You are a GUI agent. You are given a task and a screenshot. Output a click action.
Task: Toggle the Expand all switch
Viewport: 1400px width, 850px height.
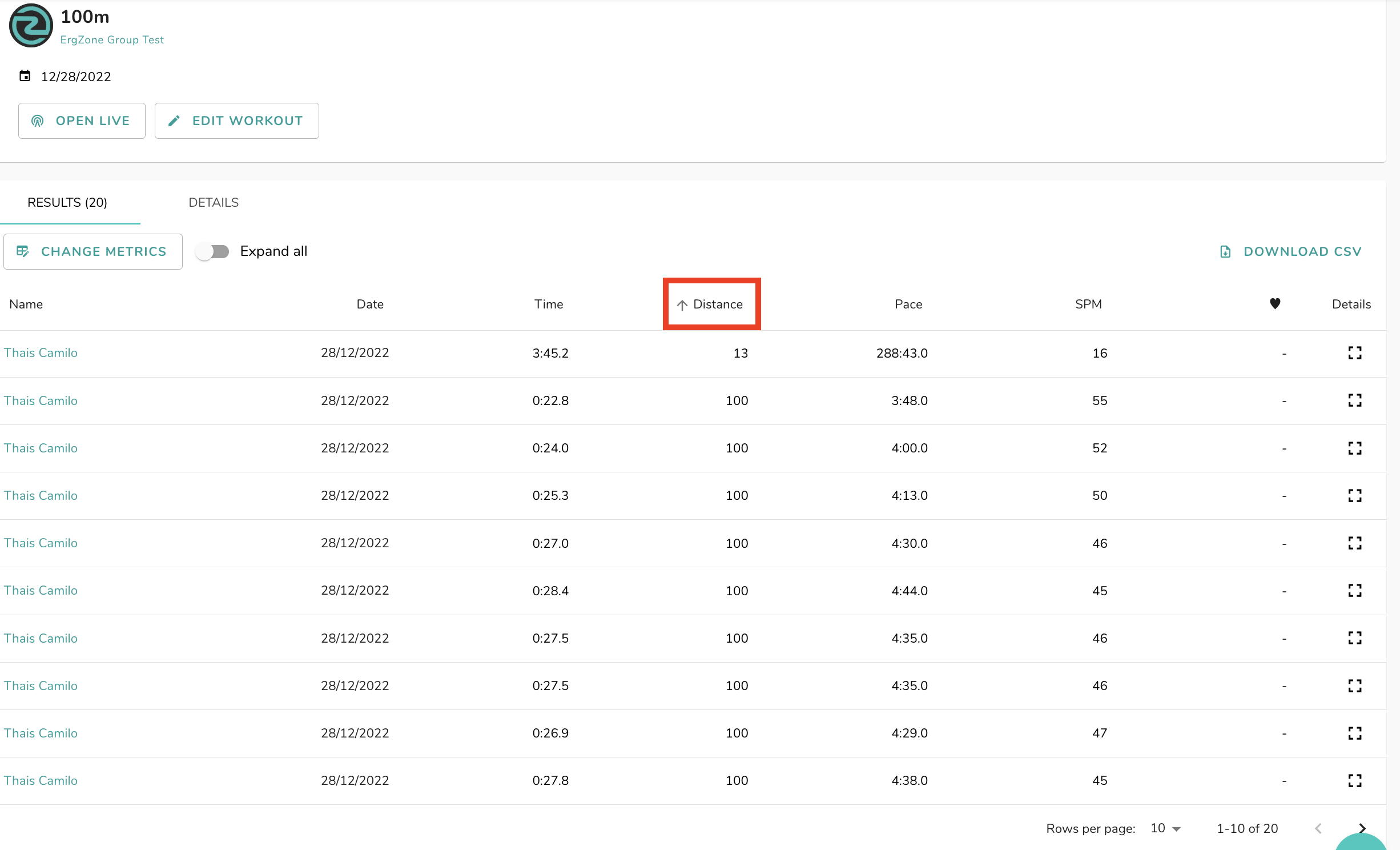coord(212,251)
